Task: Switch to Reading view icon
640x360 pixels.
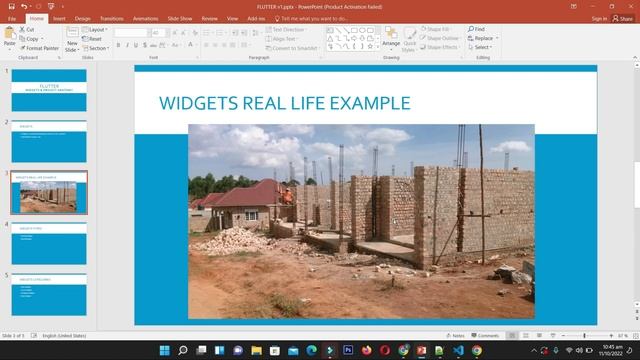Action: [x=539, y=336]
